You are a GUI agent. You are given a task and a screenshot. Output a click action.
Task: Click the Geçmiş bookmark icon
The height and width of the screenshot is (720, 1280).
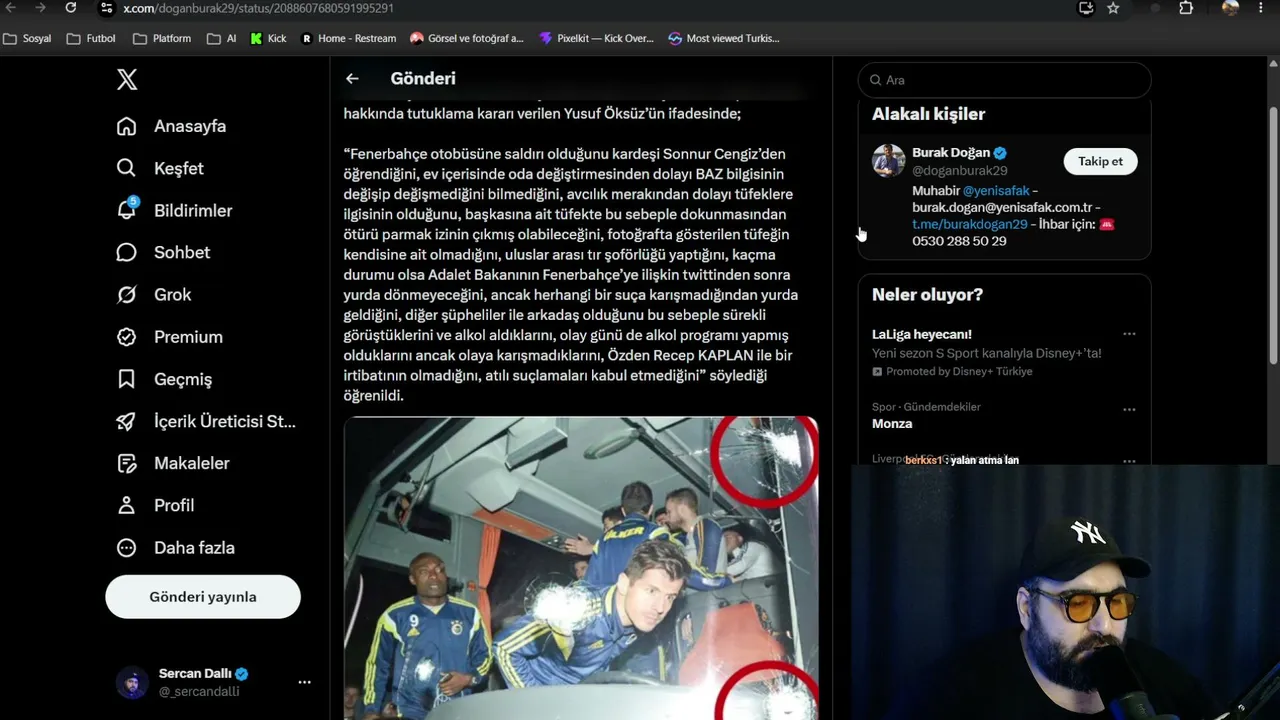click(x=126, y=379)
